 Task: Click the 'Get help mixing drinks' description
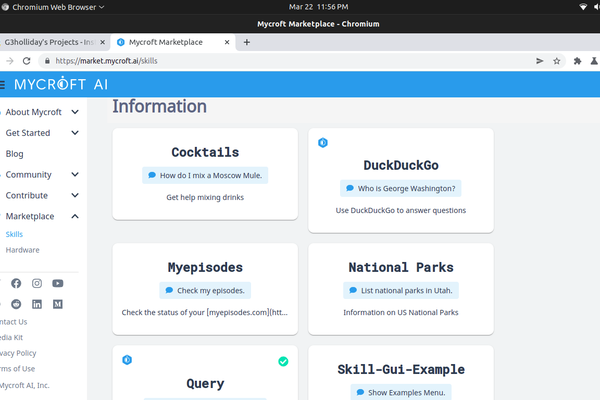(x=205, y=198)
